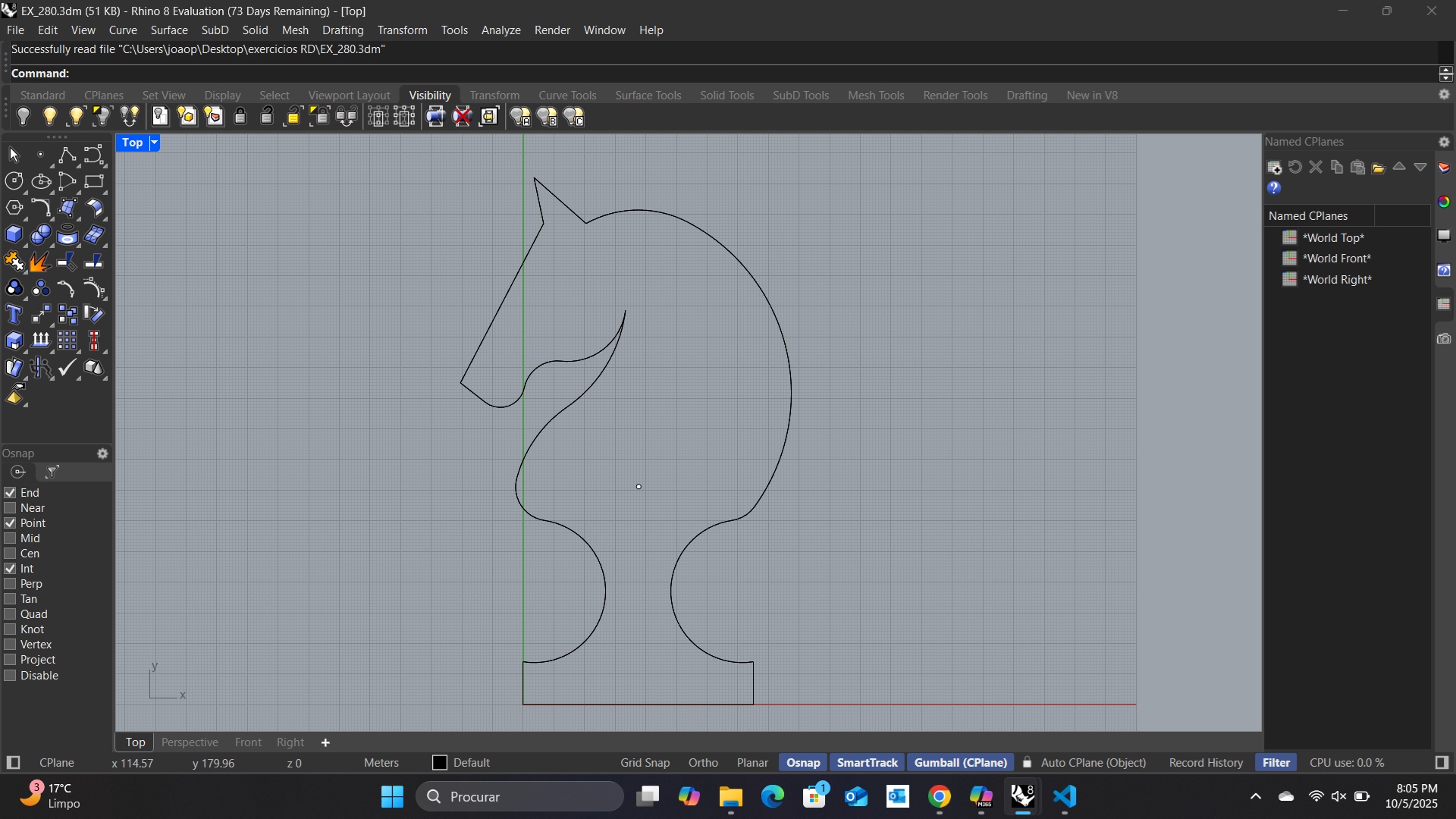
Task: Select the Box creation tool
Action: click(14, 235)
